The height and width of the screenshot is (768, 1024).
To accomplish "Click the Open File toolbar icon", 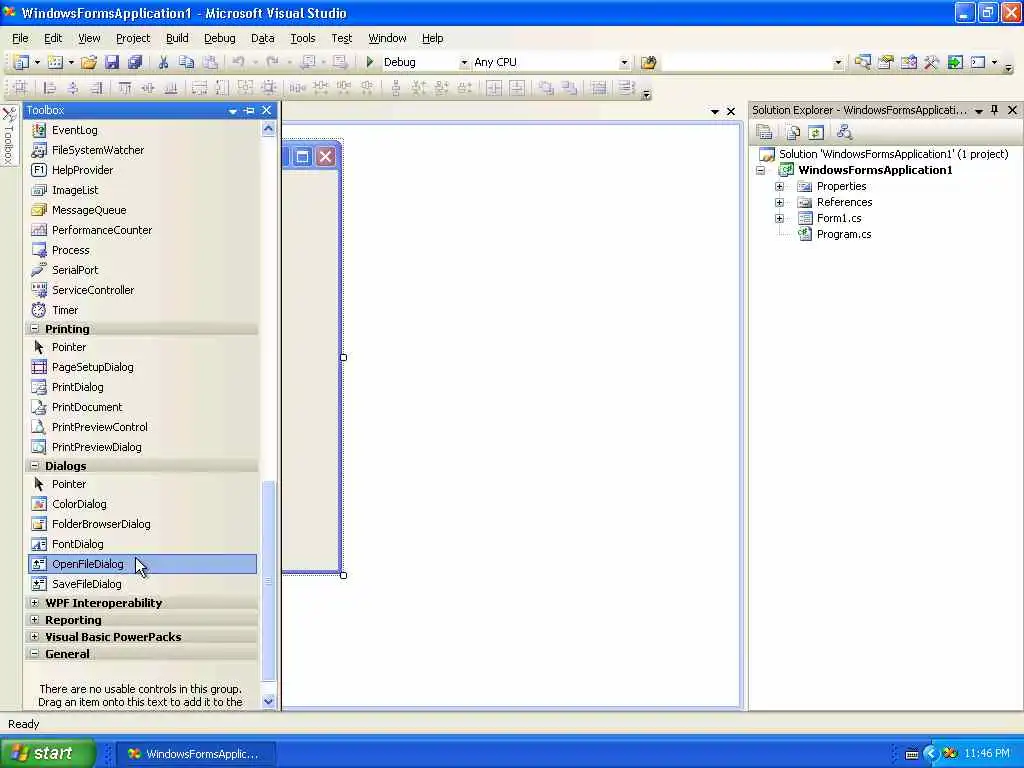I will [89, 62].
